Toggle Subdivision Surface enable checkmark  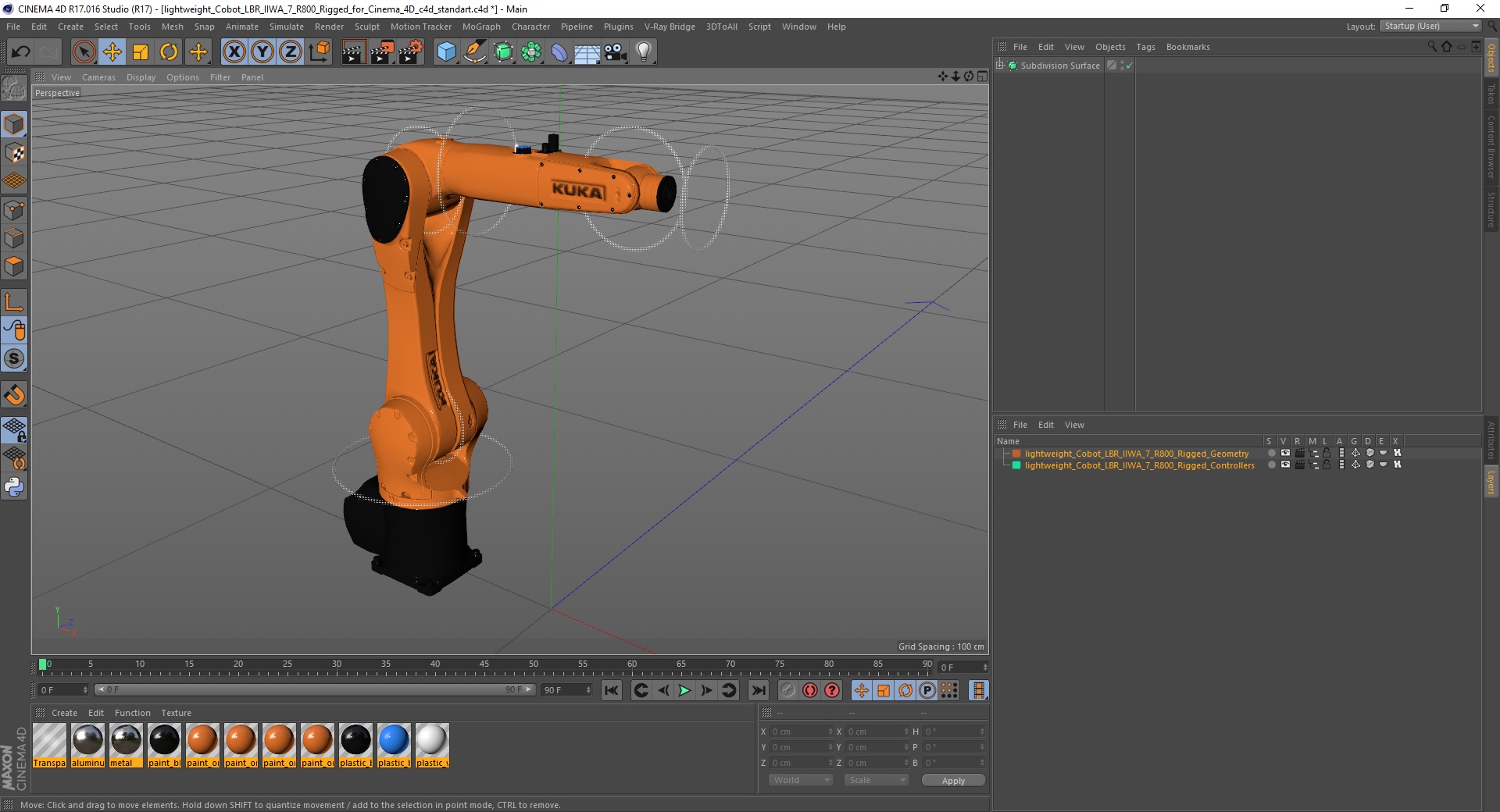pyautogui.click(x=1129, y=66)
